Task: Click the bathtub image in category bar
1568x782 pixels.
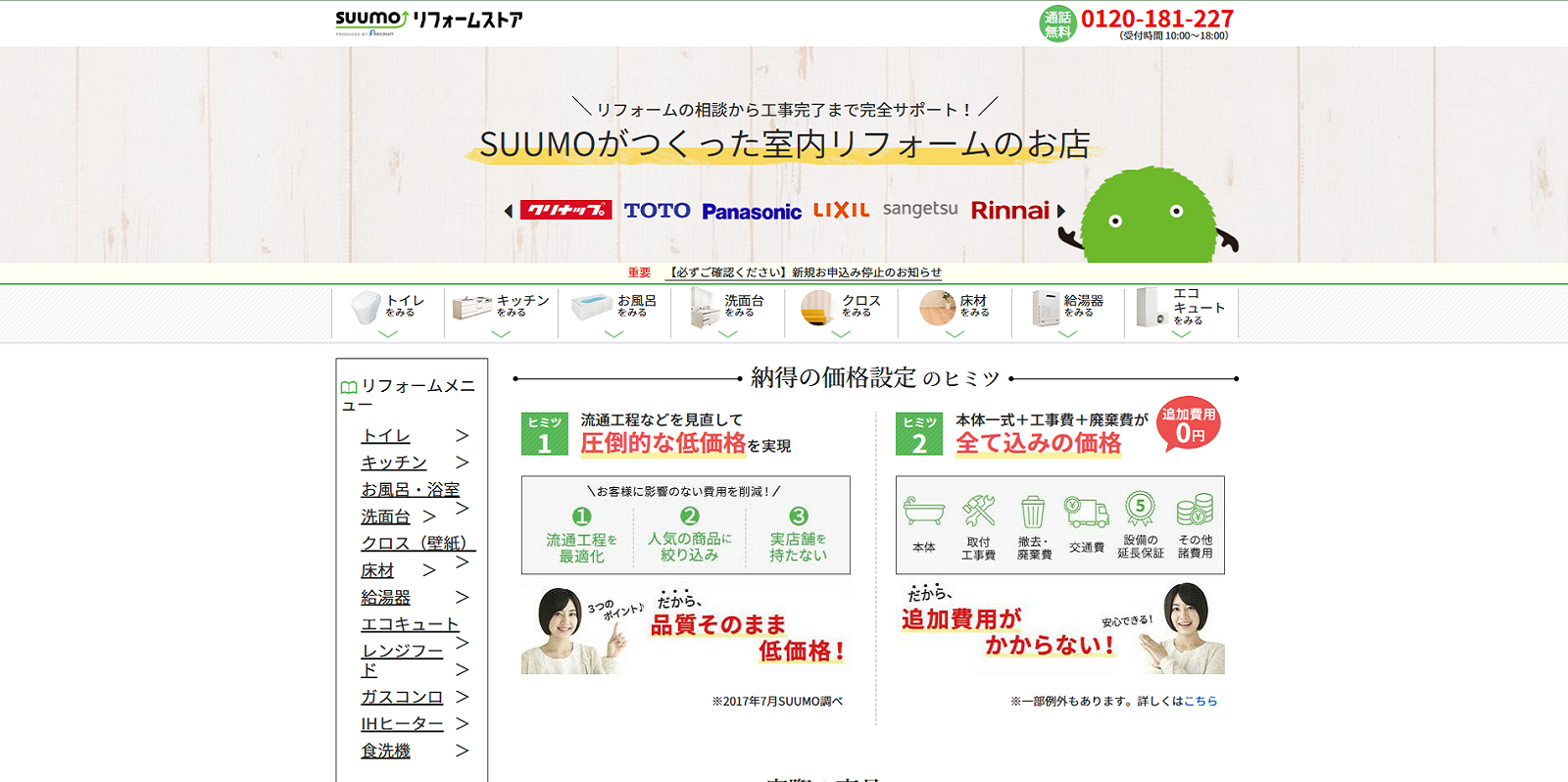Action: [592, 307]
